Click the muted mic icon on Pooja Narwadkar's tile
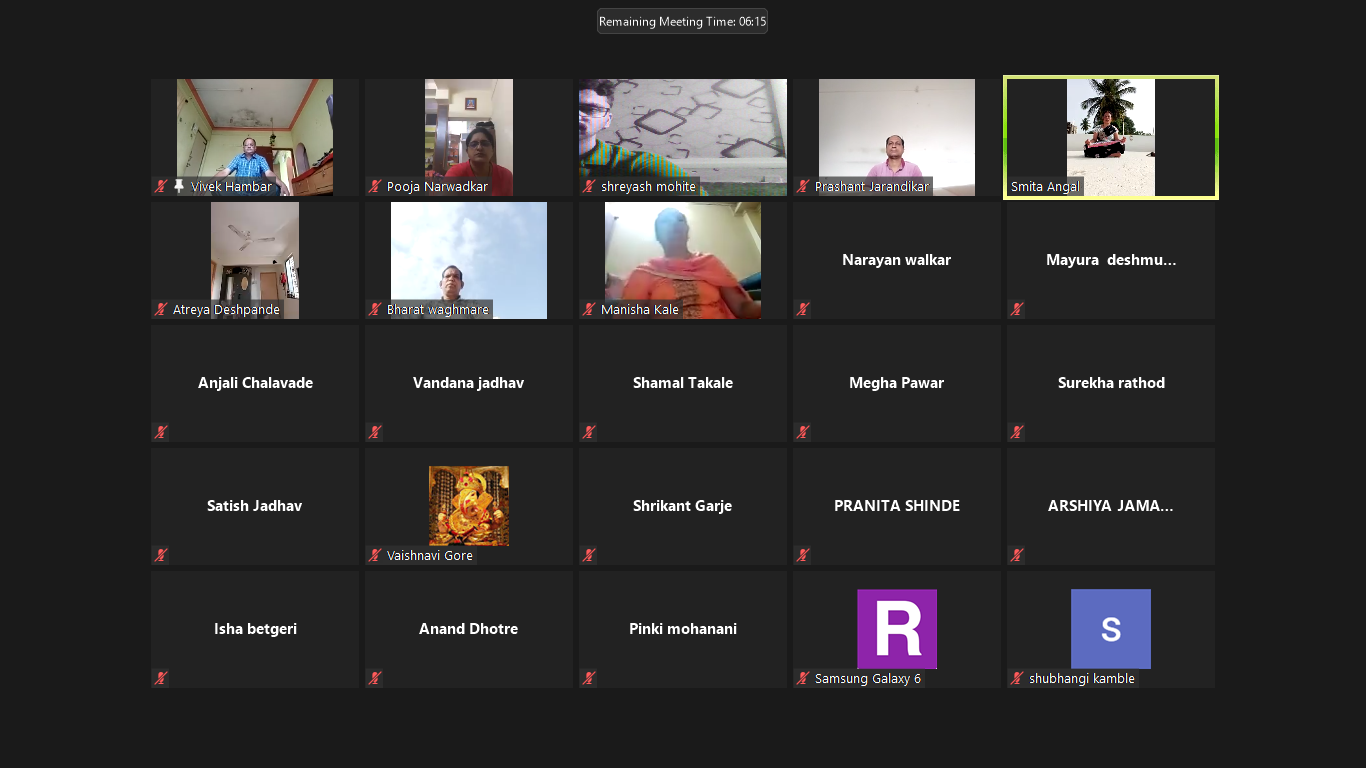1366x768 pixels. [375, 187]
